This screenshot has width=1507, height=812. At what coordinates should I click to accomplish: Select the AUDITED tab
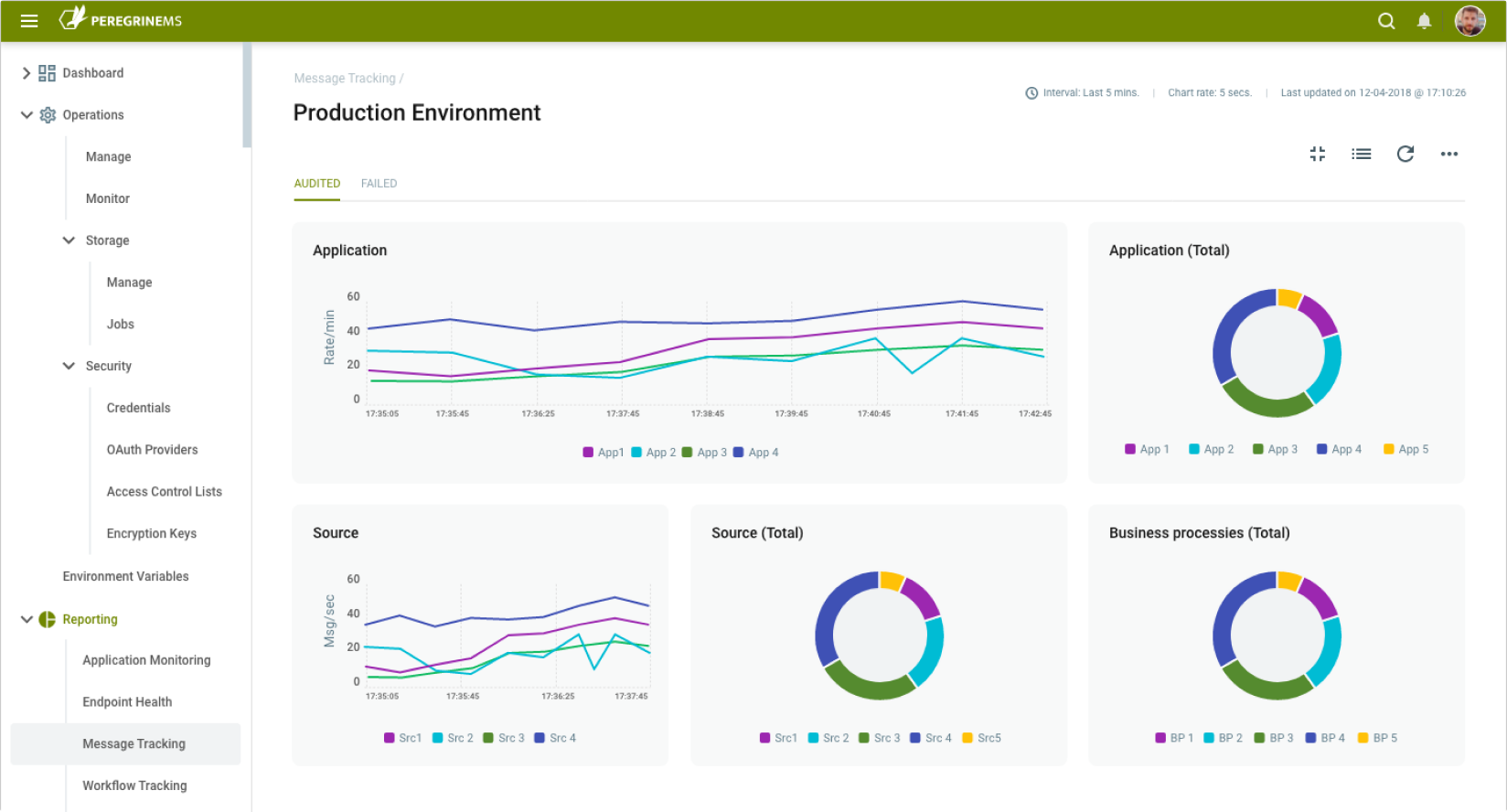(x=317, y=184)
